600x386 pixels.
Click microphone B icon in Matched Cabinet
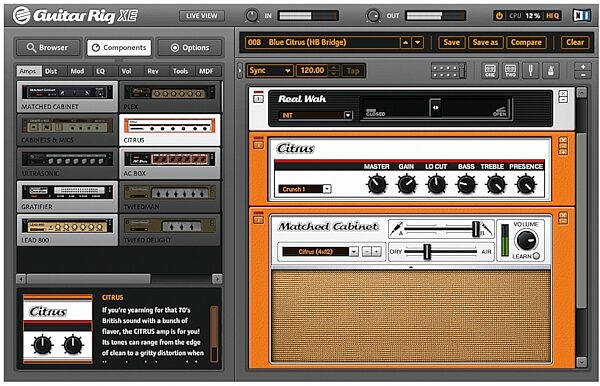click(486, 229)
